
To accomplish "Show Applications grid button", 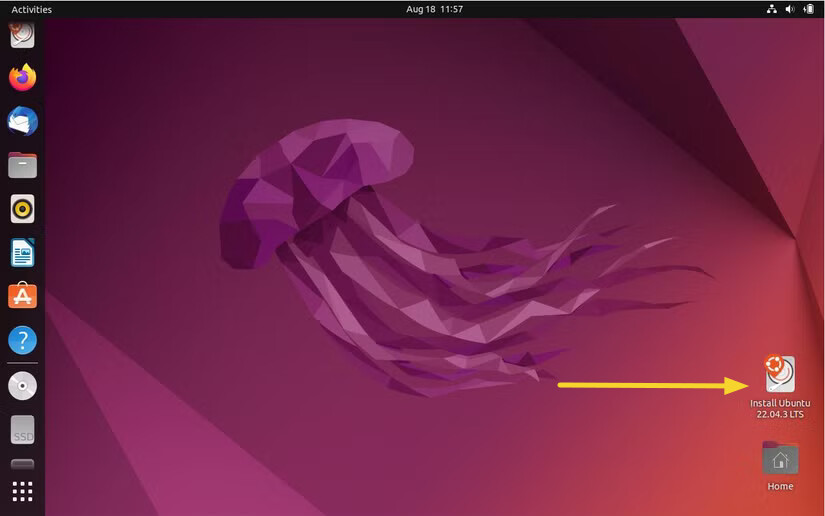I will pos(22,491).
